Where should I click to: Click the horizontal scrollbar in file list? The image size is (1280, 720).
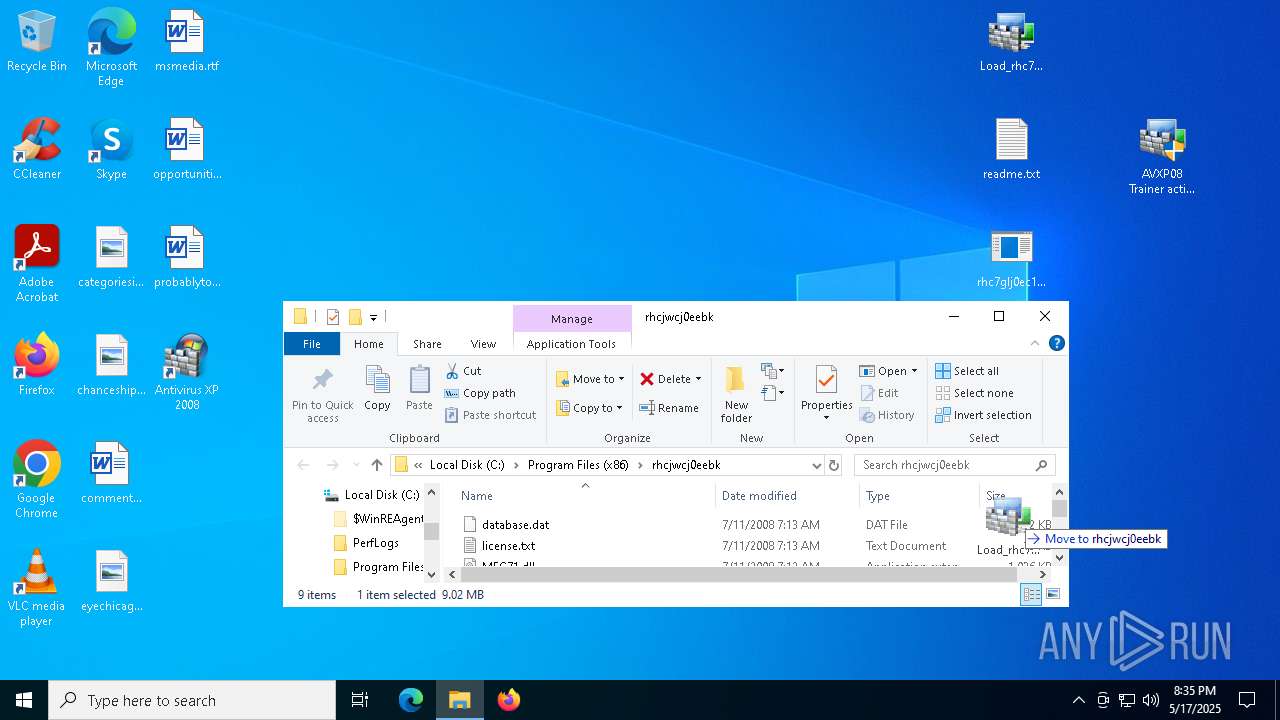tap(738, 575)
